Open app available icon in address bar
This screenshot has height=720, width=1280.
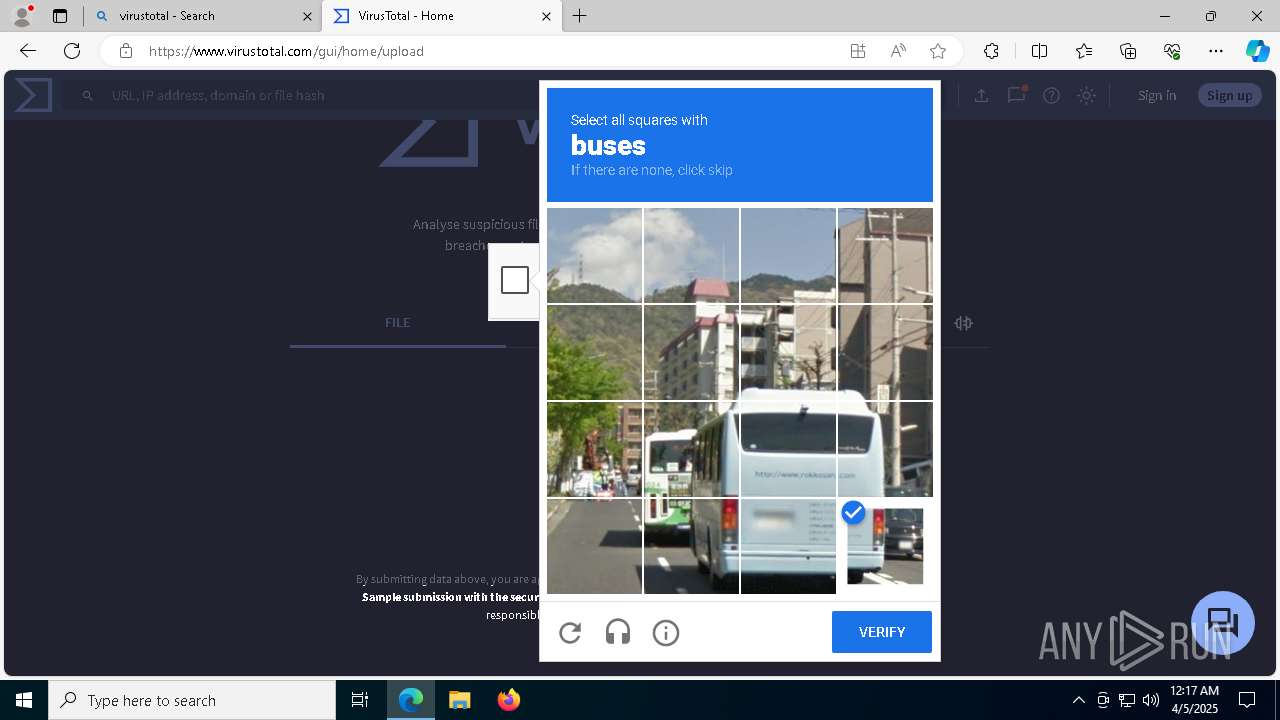(x=858, y=51)
